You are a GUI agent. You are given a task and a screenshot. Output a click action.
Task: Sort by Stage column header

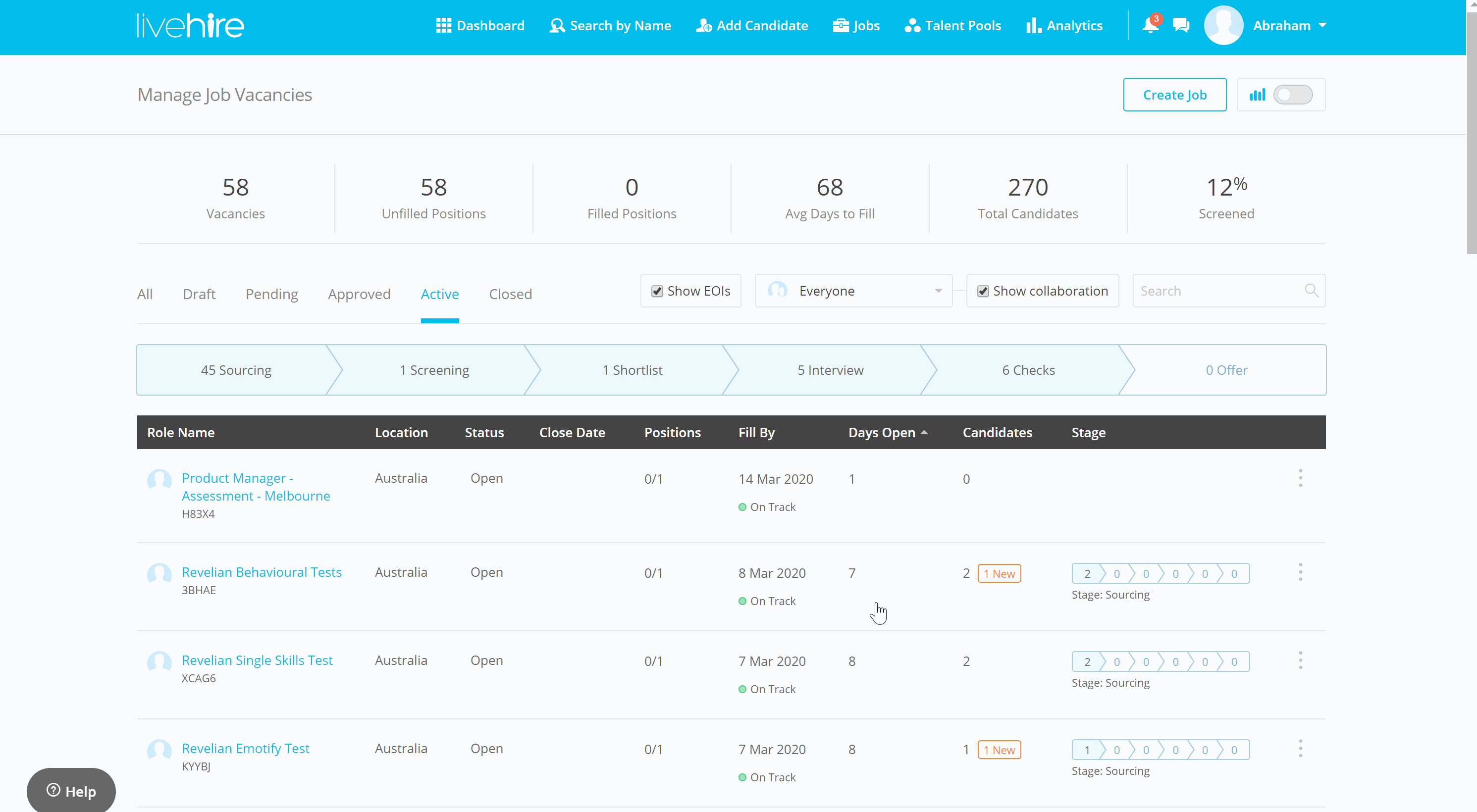1088,433
